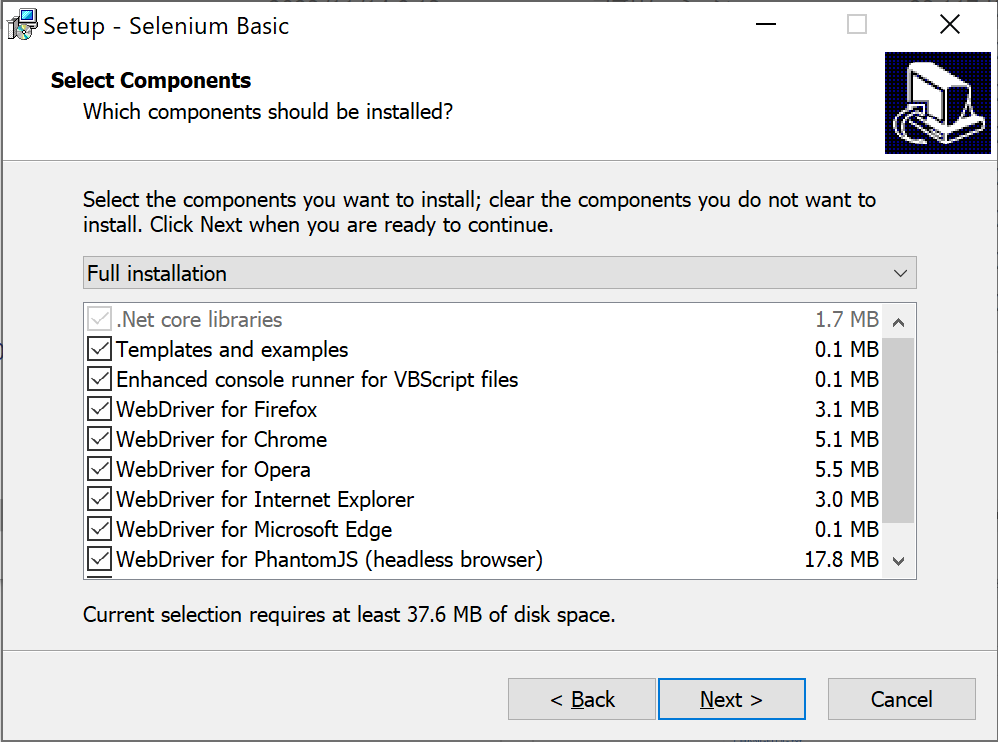This screenshot has width=998, height=742.
Task: Open the Full installation dropdown
Action: point(500,272)
